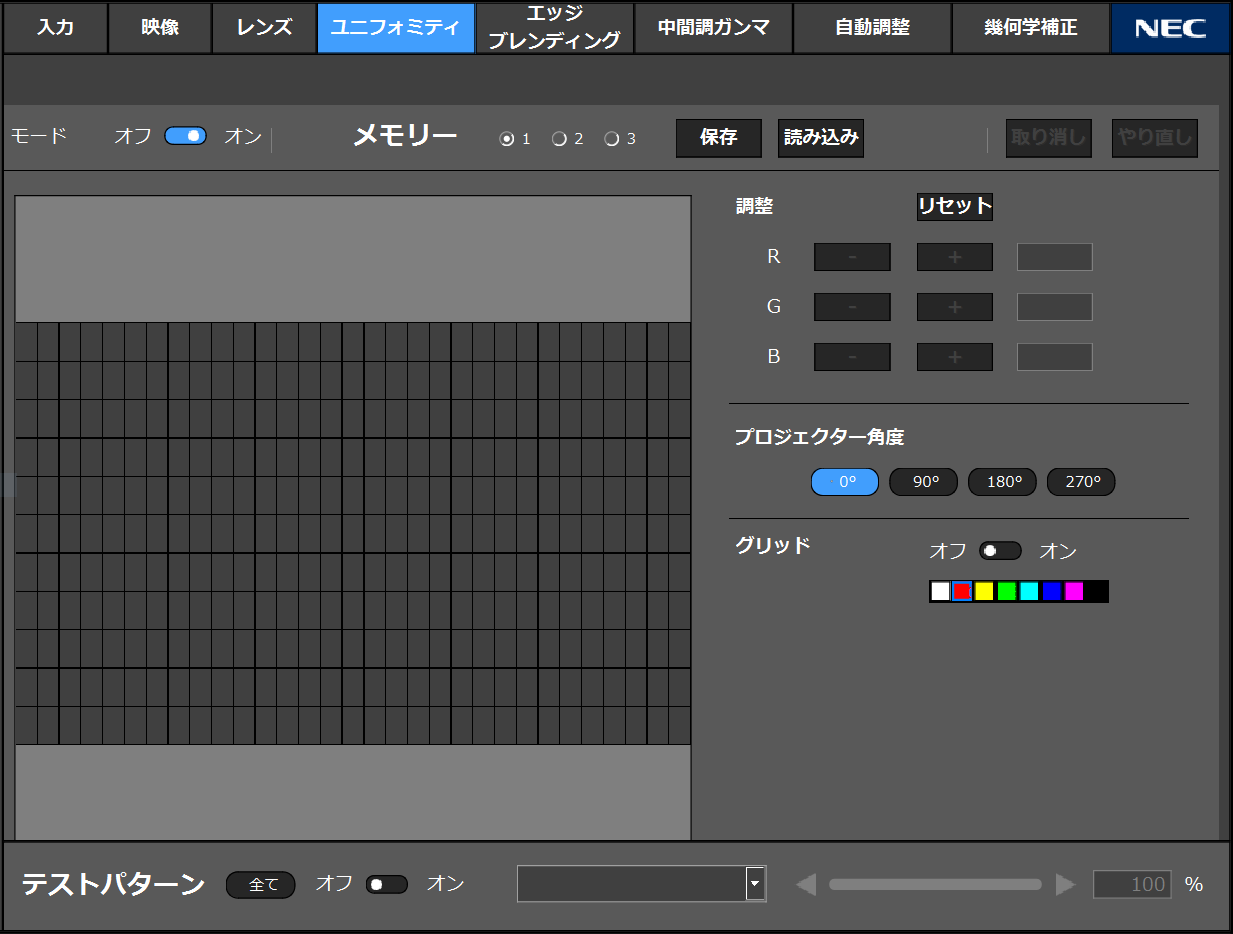
Task: Switch to the エッジブレンディング tab
Action: [554, 28]
